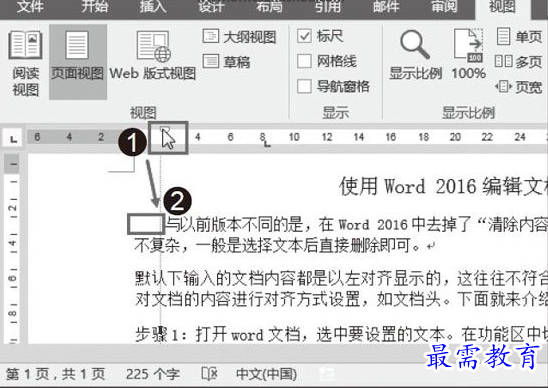Image resolution: width=548 pixels, height=388 pixels.
Task: Click the line starting 对文档的内容进行对齐
Action: [x=341, y=299]
